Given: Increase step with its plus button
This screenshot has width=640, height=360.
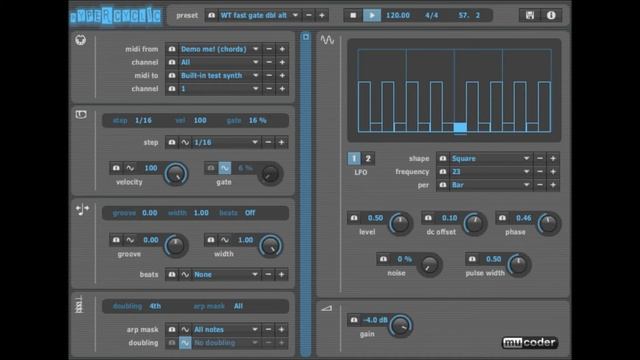Looking at the screenshot, I should coord(281,142).
